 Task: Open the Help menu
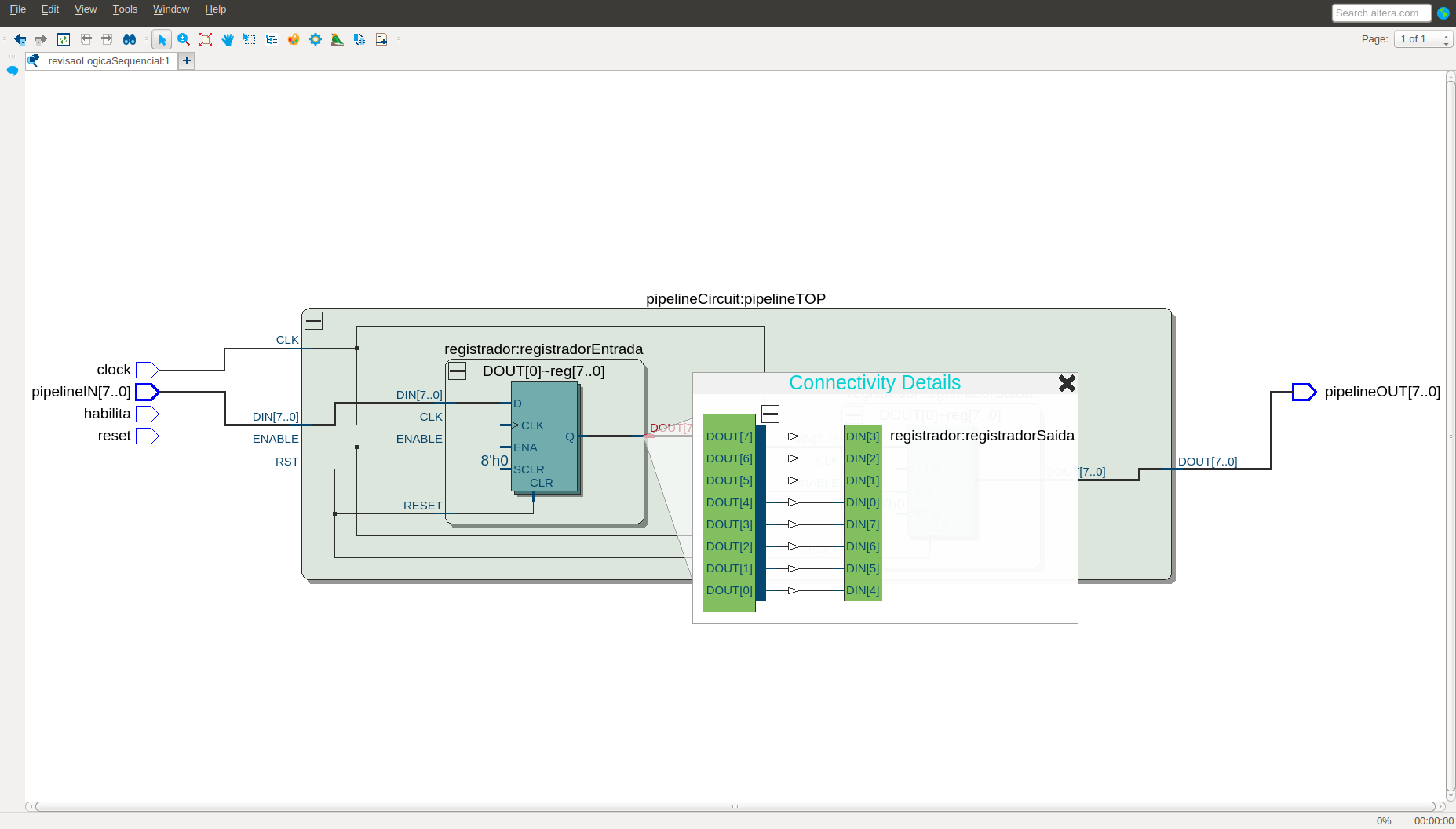coord(216,9)
